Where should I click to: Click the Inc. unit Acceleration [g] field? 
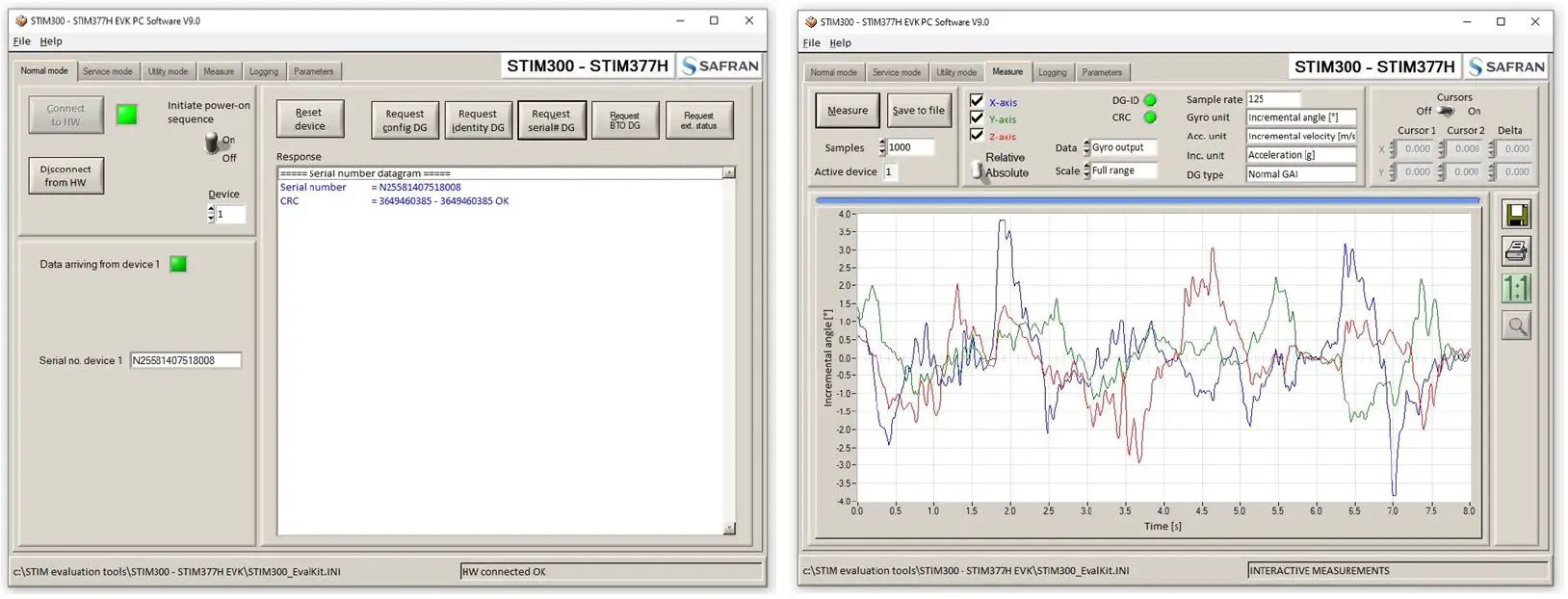(x=1301, y=155)
